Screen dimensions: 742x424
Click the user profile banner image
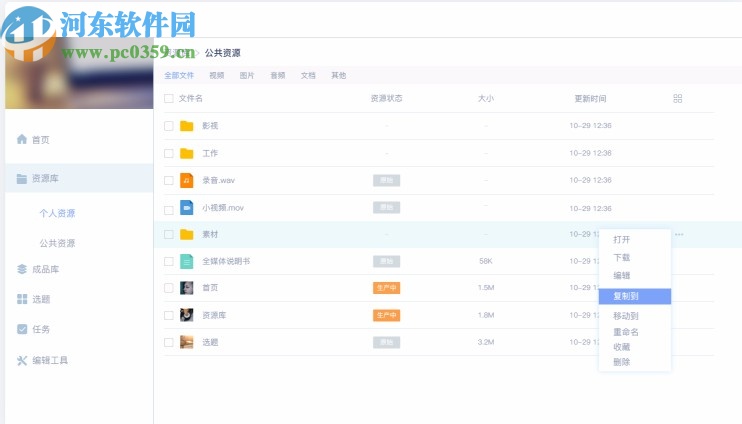click(x=79, y=71)
